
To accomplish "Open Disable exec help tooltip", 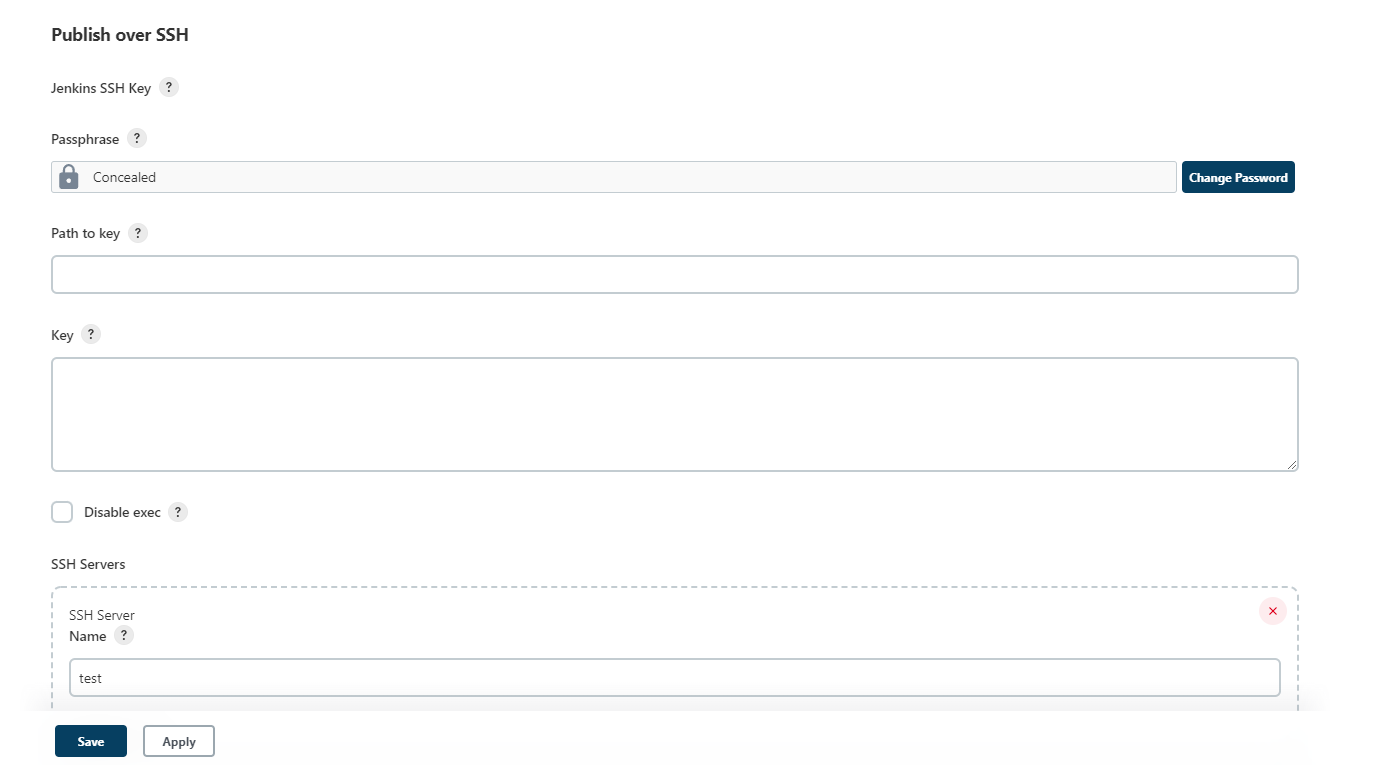I will (178, 512).
